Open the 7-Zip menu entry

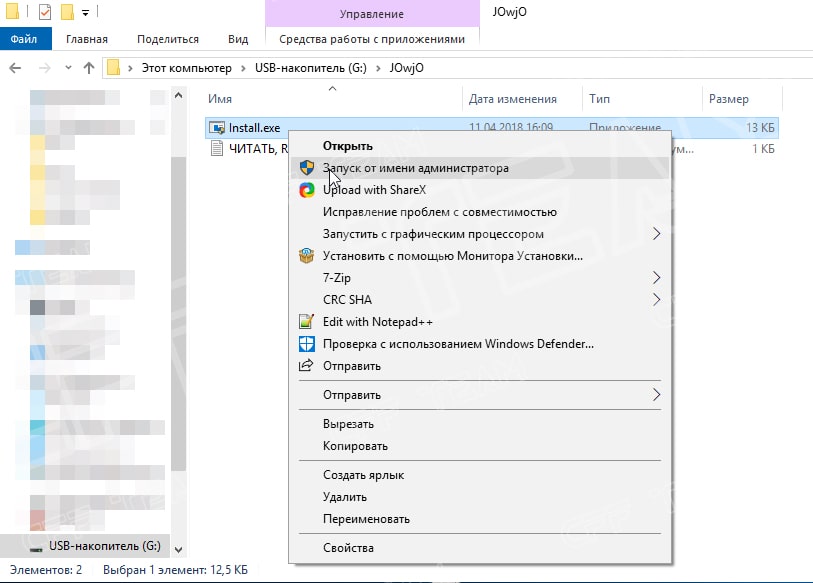pyautogui.click(x=480, y=277)
